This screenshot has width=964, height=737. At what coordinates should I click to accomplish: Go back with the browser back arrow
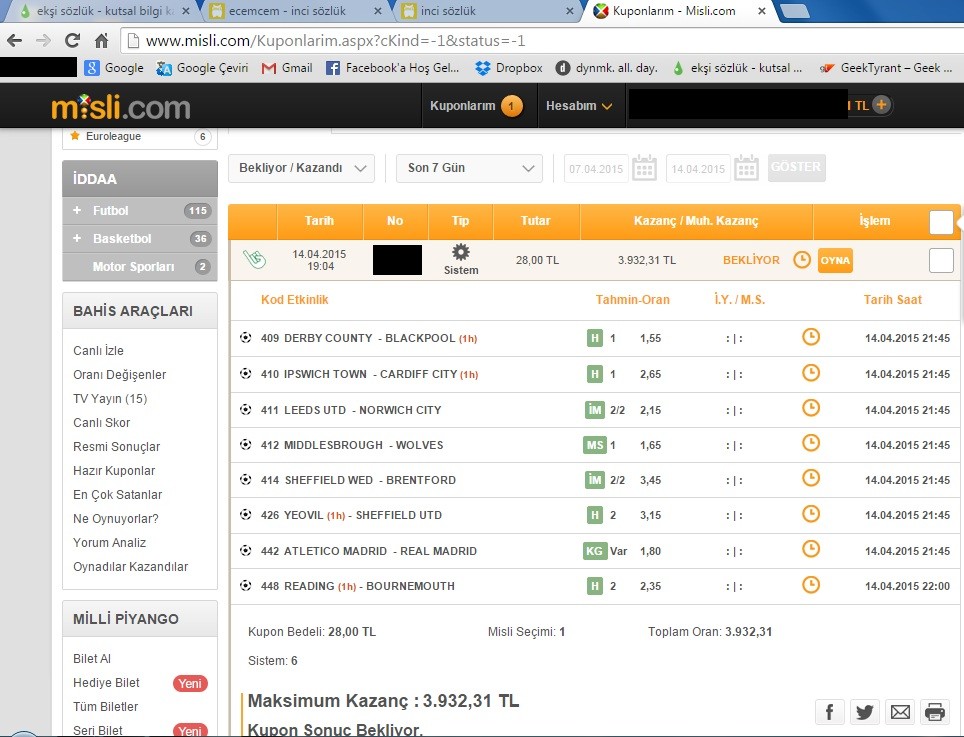[x=15, y=41]
